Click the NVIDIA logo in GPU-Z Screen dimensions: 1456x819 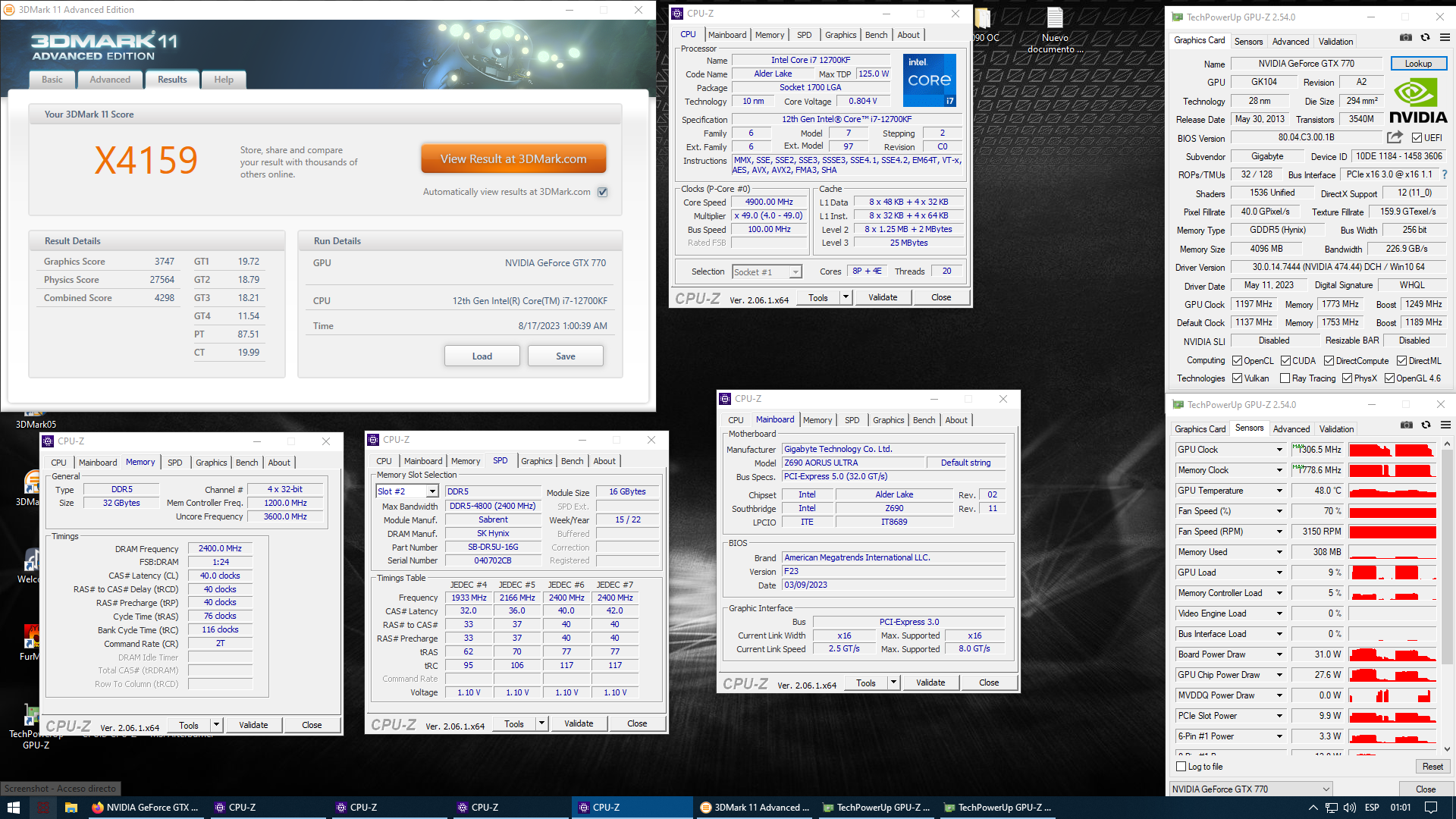point(1418,101)
